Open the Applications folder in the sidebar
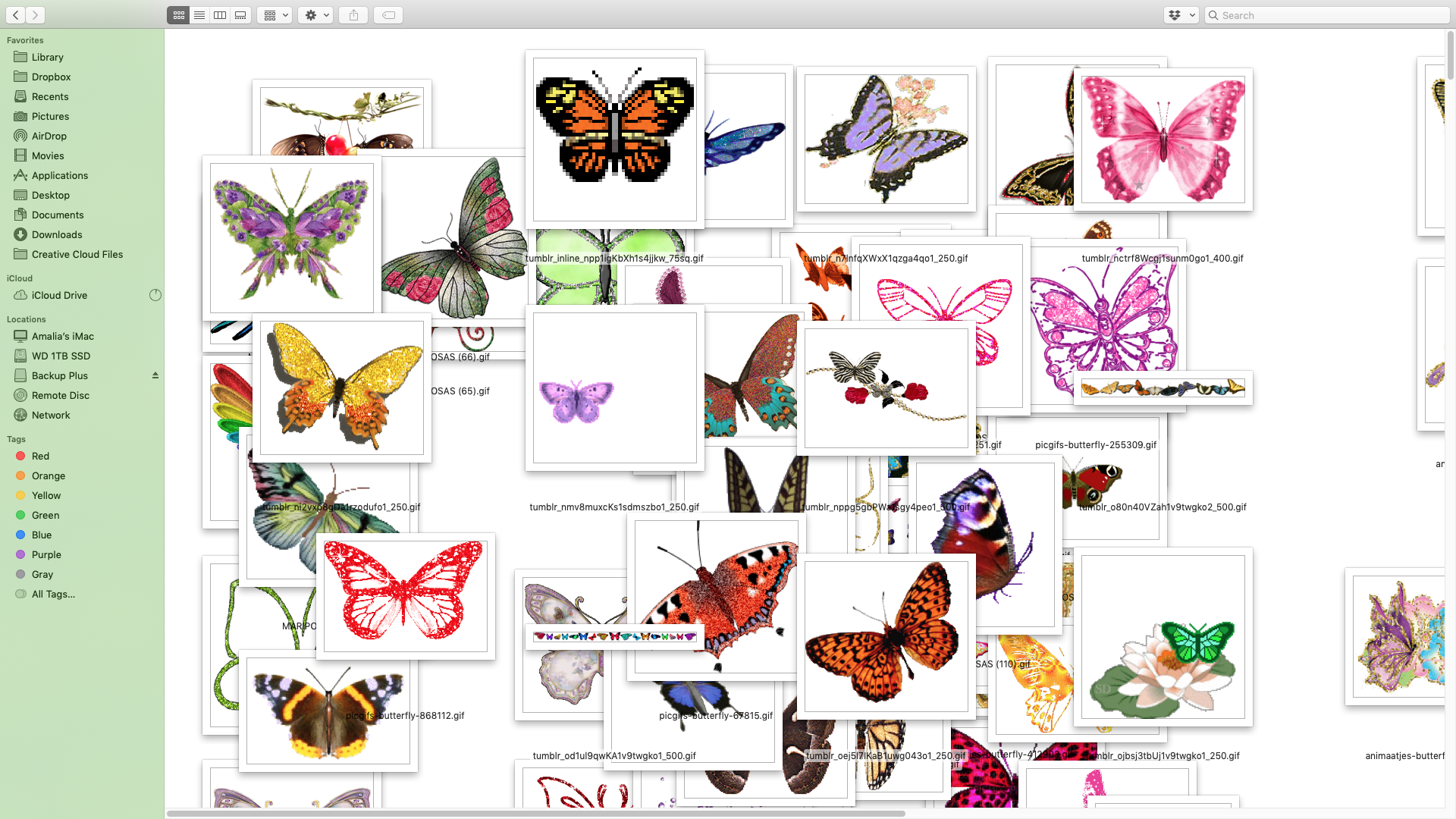Viewport: 1456px width, 819px height. tap(60, 175)
